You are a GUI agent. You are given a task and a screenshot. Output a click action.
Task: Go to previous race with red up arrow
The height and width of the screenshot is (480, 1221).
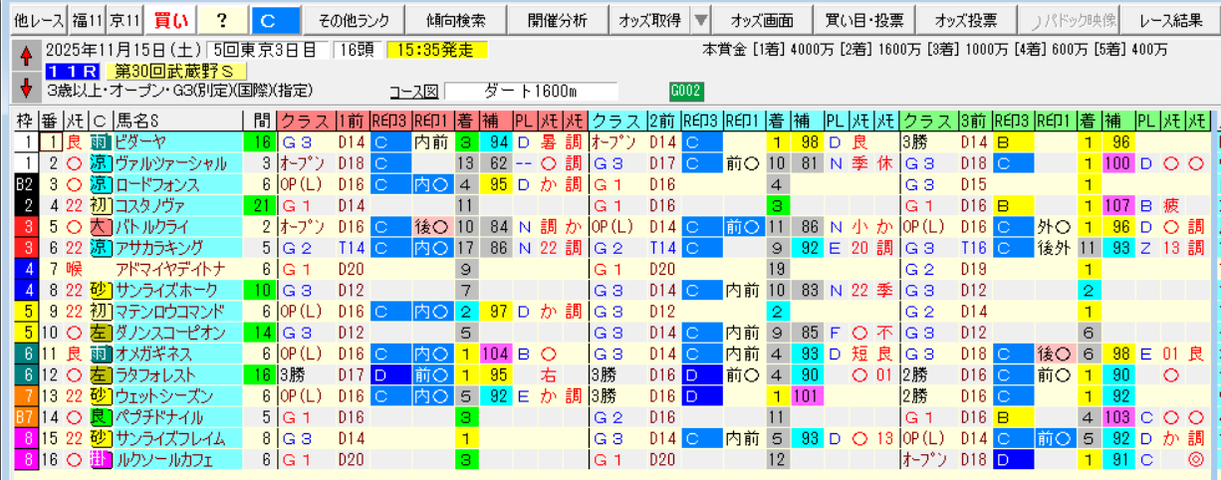tap(25, 57)
